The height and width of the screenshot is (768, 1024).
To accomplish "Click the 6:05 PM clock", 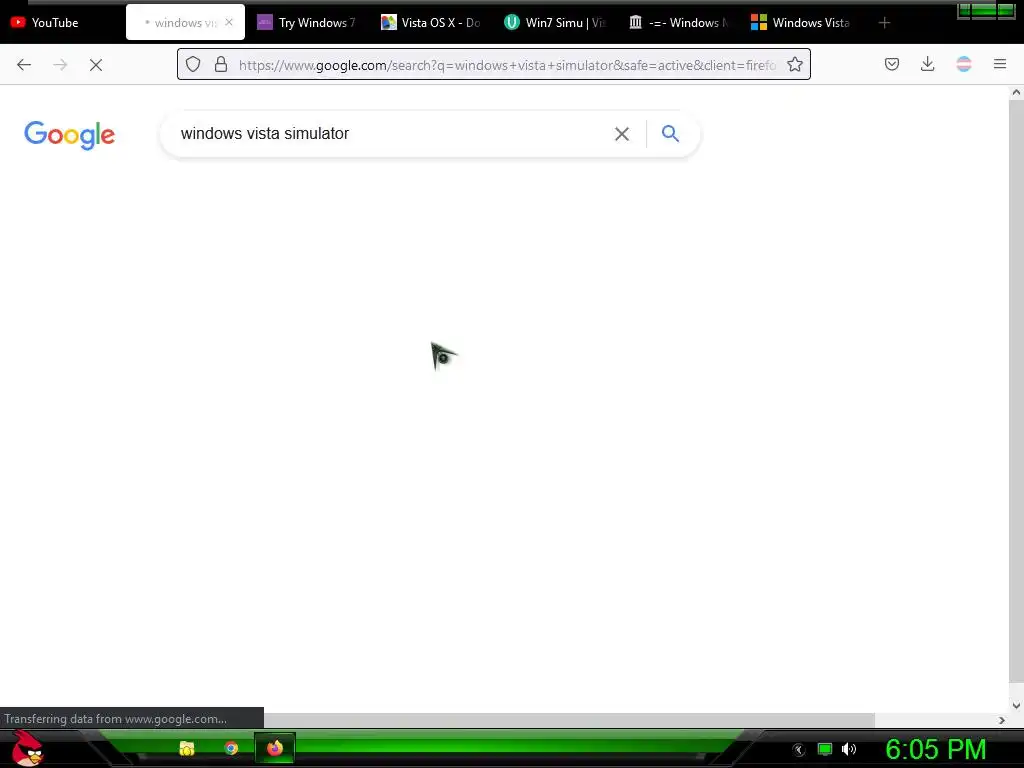I will (936, 750).
